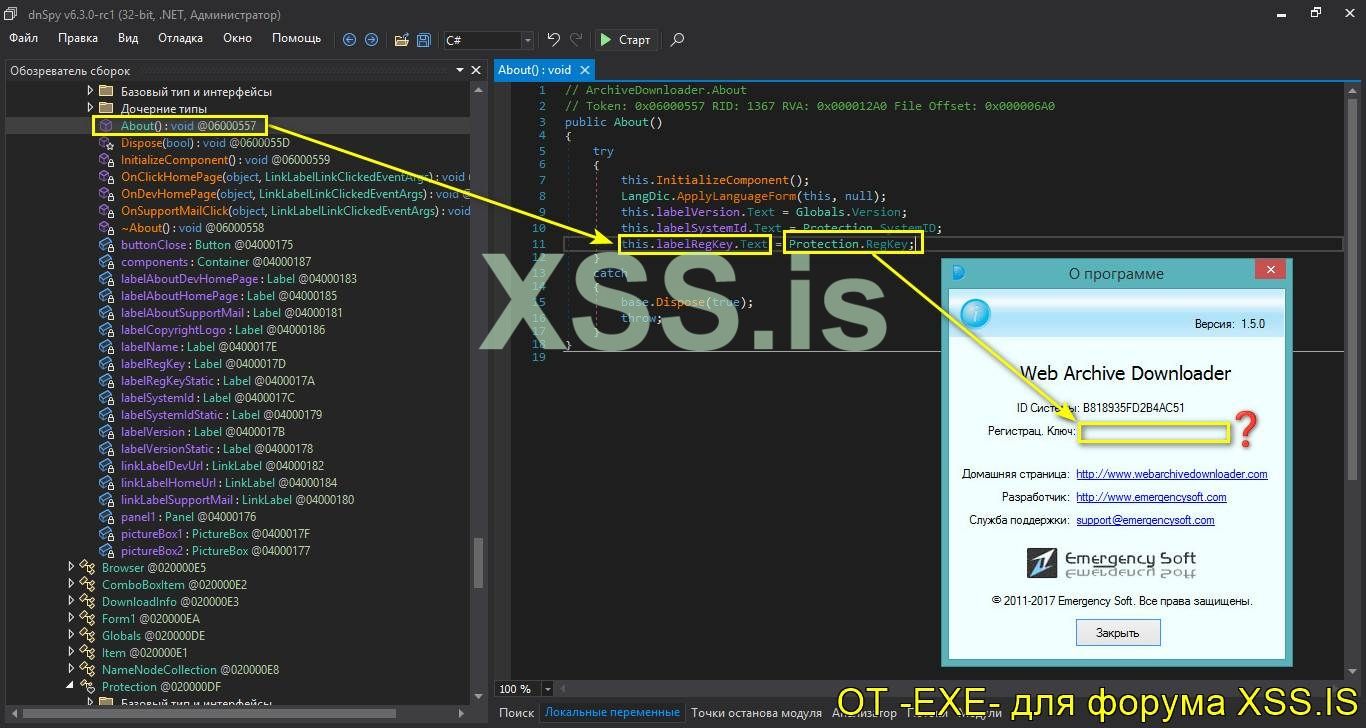Open the Обозреватель сборок panel options arrow

461,70
